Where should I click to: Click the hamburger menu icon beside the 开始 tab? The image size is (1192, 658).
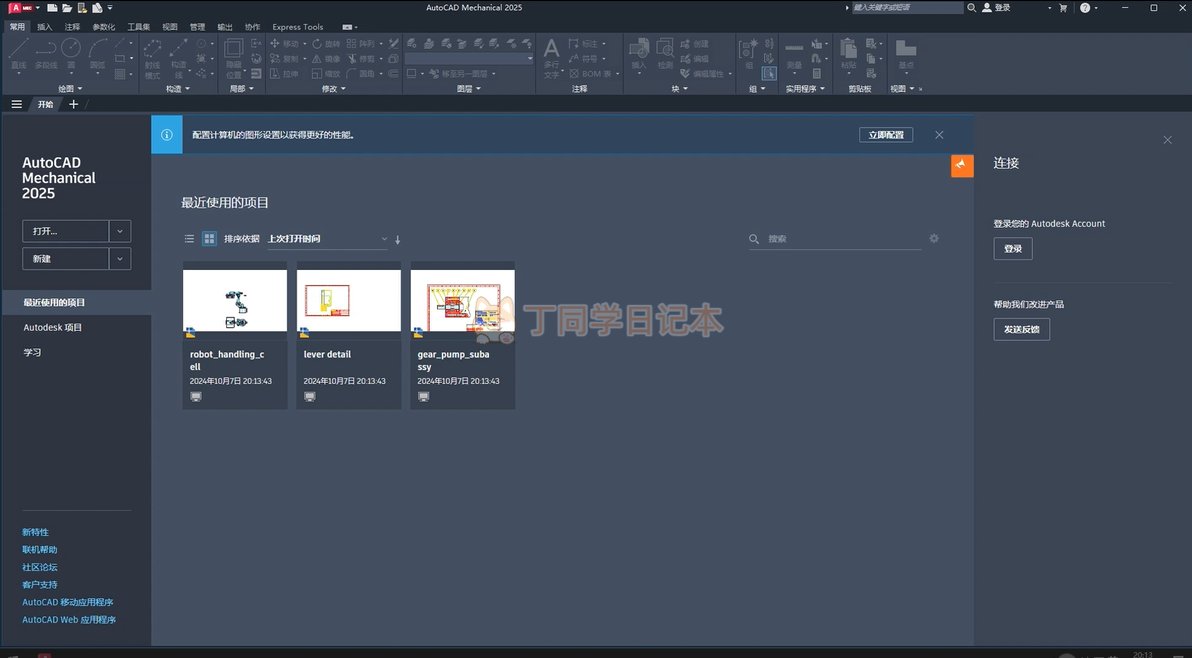16,104
